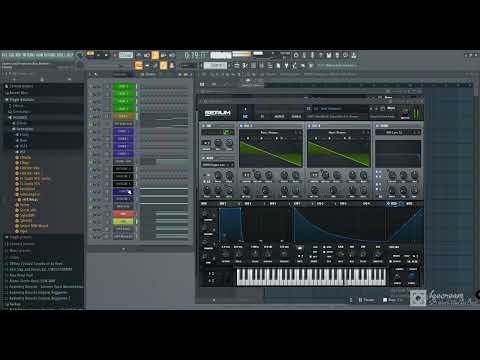480x360 pixels.
Task: Start playback with the transport Play button
Action: coord(98,55)
